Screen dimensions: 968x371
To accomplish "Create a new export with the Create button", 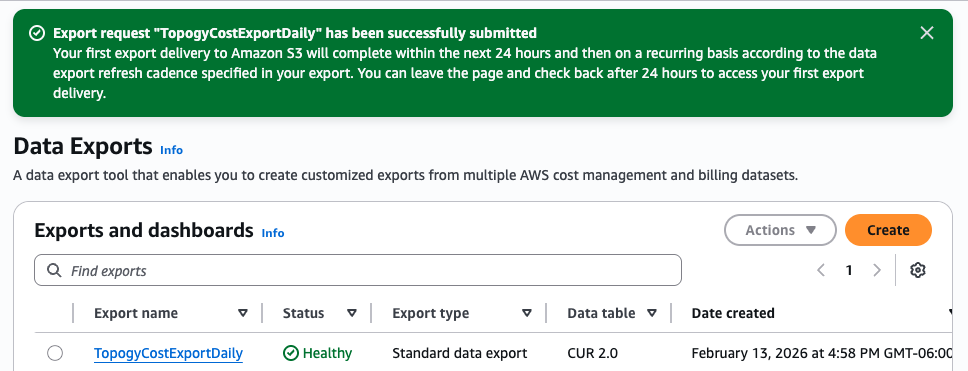I will tap(888, 230).
